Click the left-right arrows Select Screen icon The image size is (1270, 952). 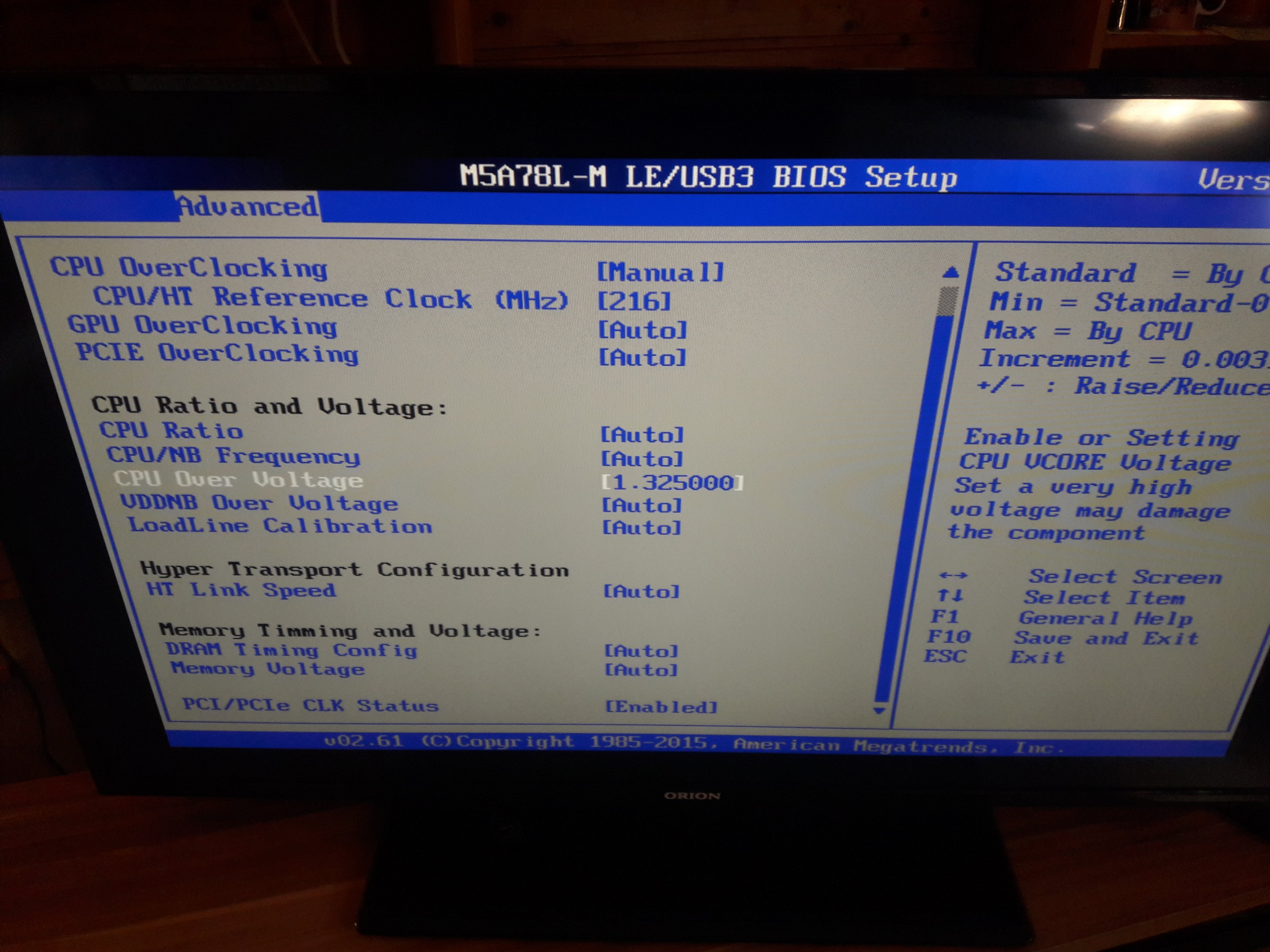tap(953, 575)
